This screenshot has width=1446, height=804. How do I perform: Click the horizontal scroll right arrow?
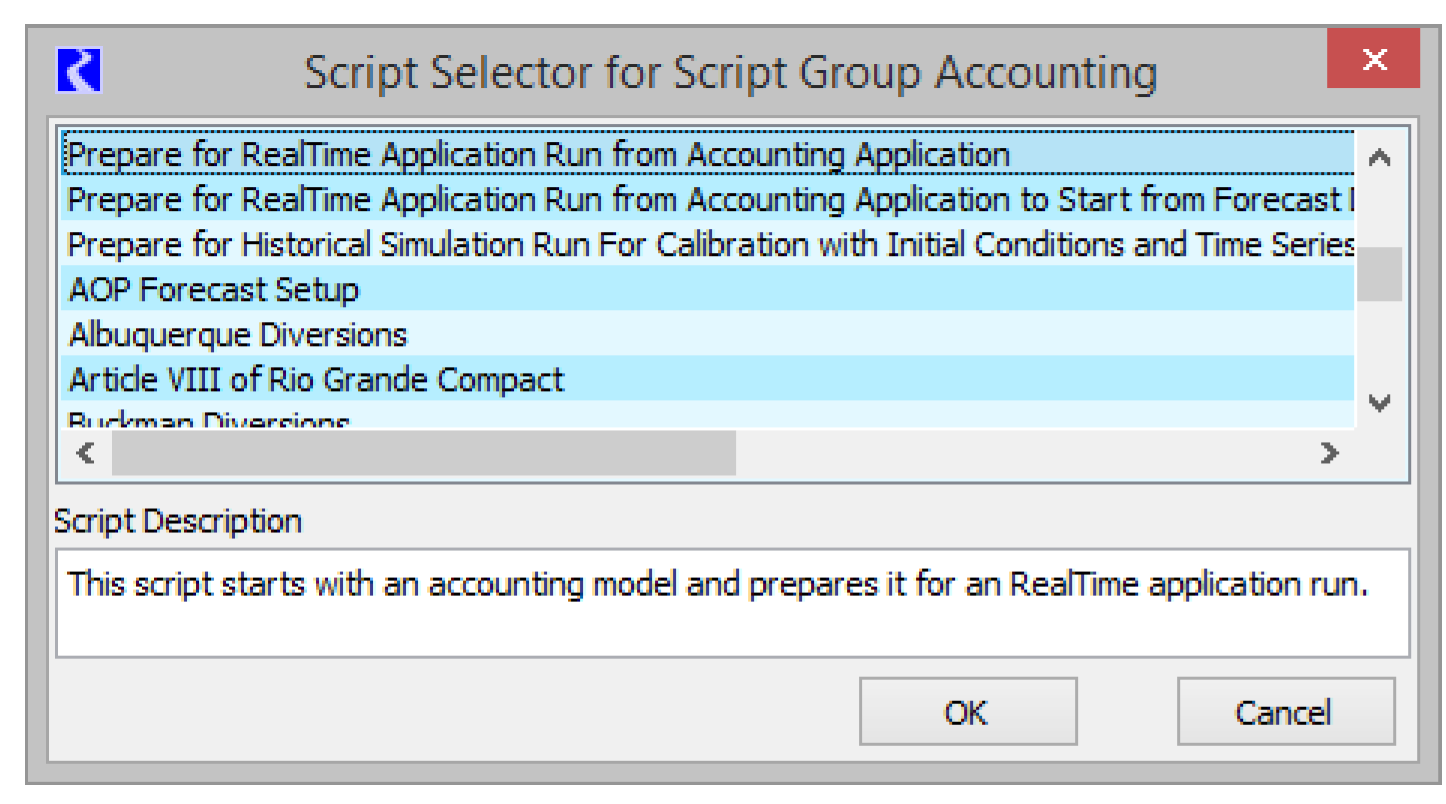click(x=1329, y=453)
